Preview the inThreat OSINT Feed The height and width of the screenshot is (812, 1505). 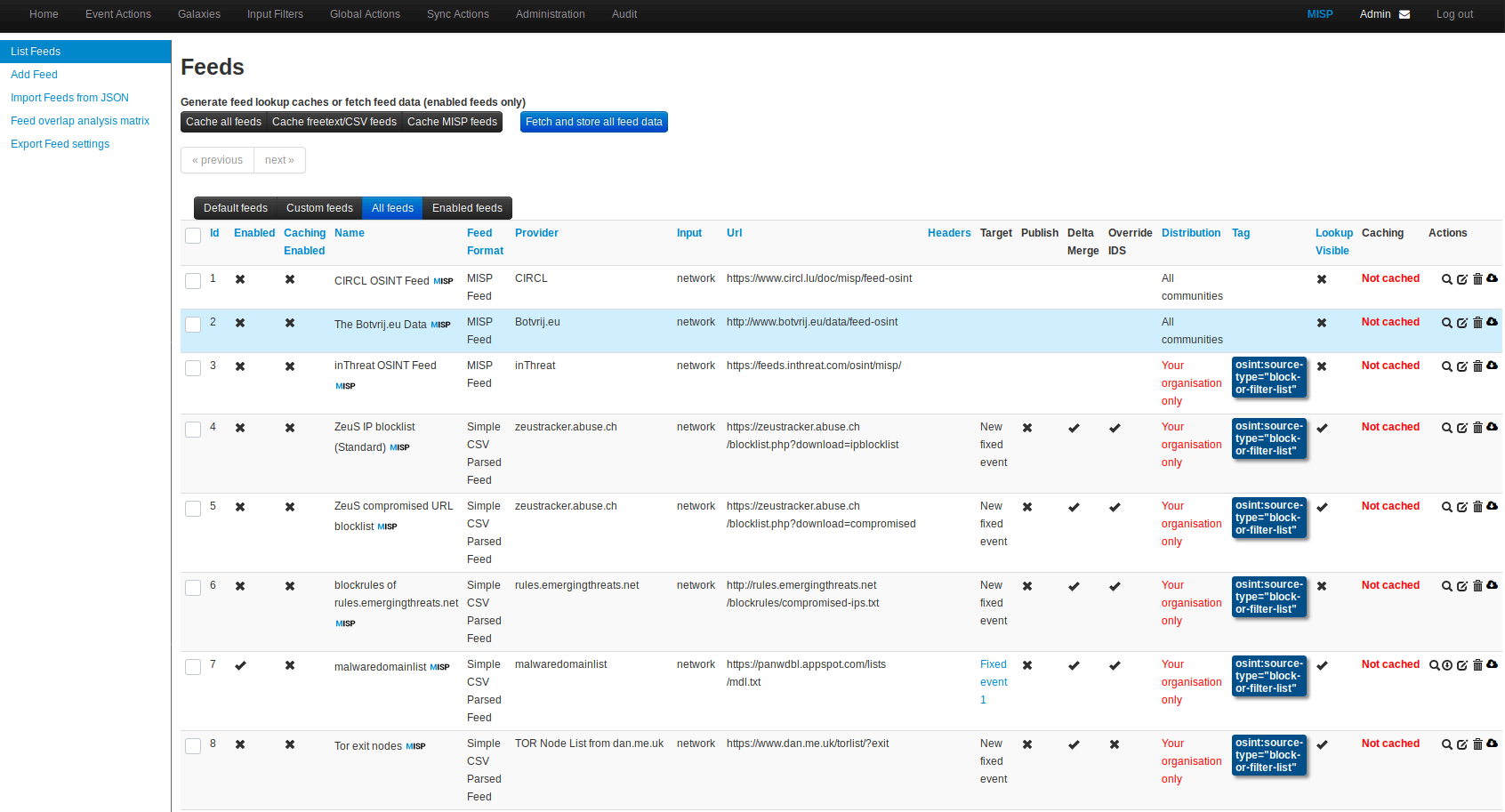[x=1446, y=366]
